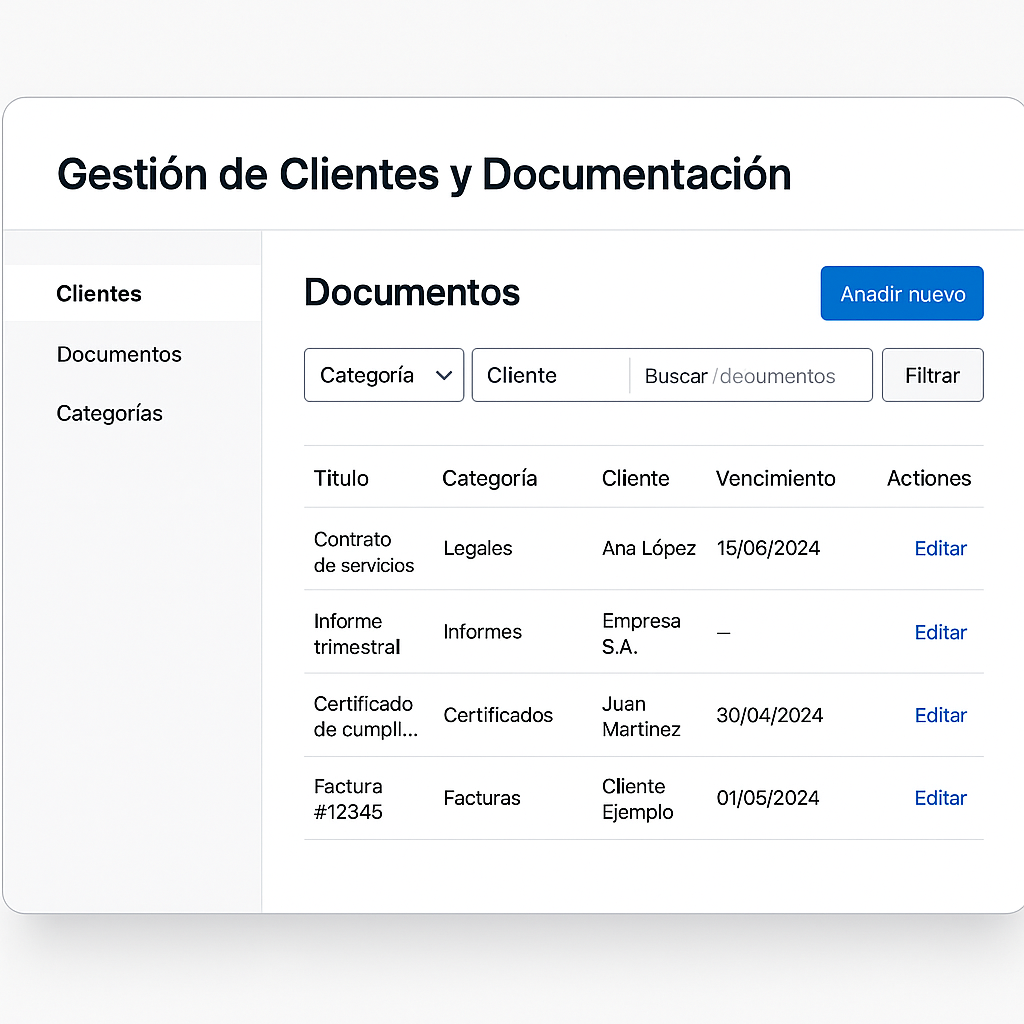Edit the Certificado de cumplimiento entry
The image size is (1024, 1024).
[940, 715]
